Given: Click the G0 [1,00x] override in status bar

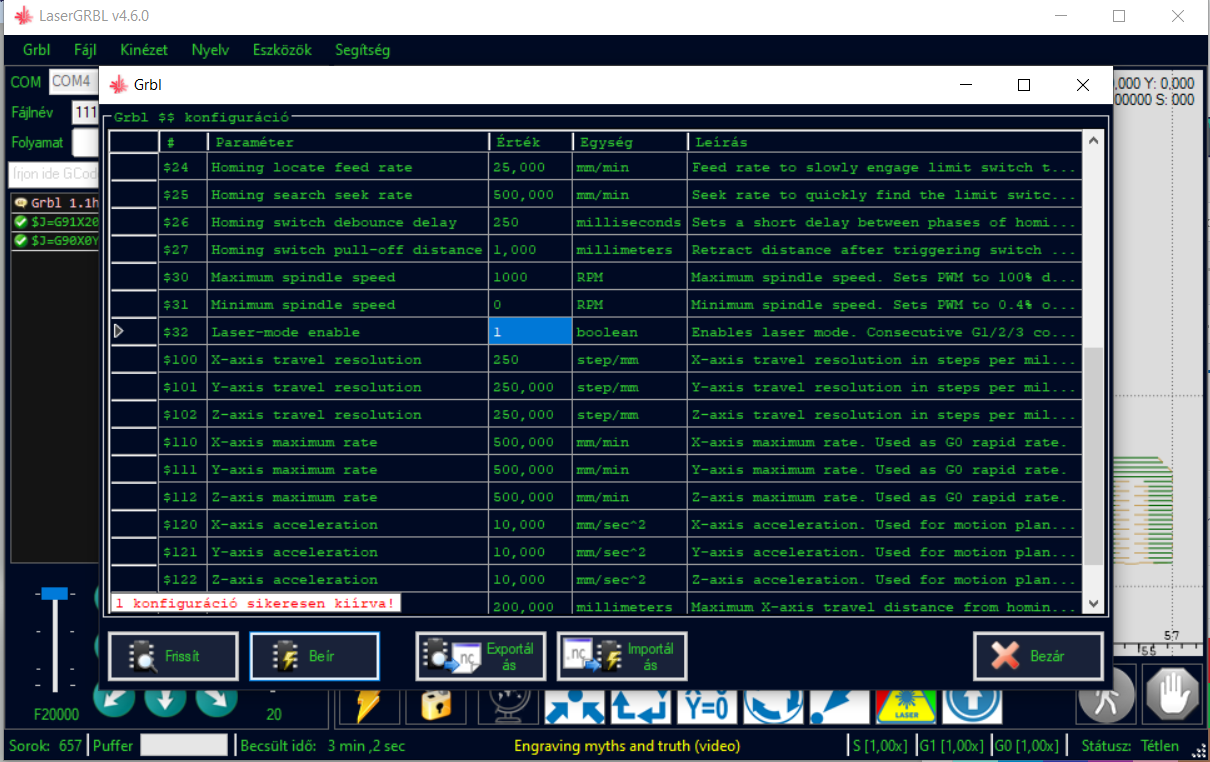Looking at the screenshot, I should (x=1026, y=746).
